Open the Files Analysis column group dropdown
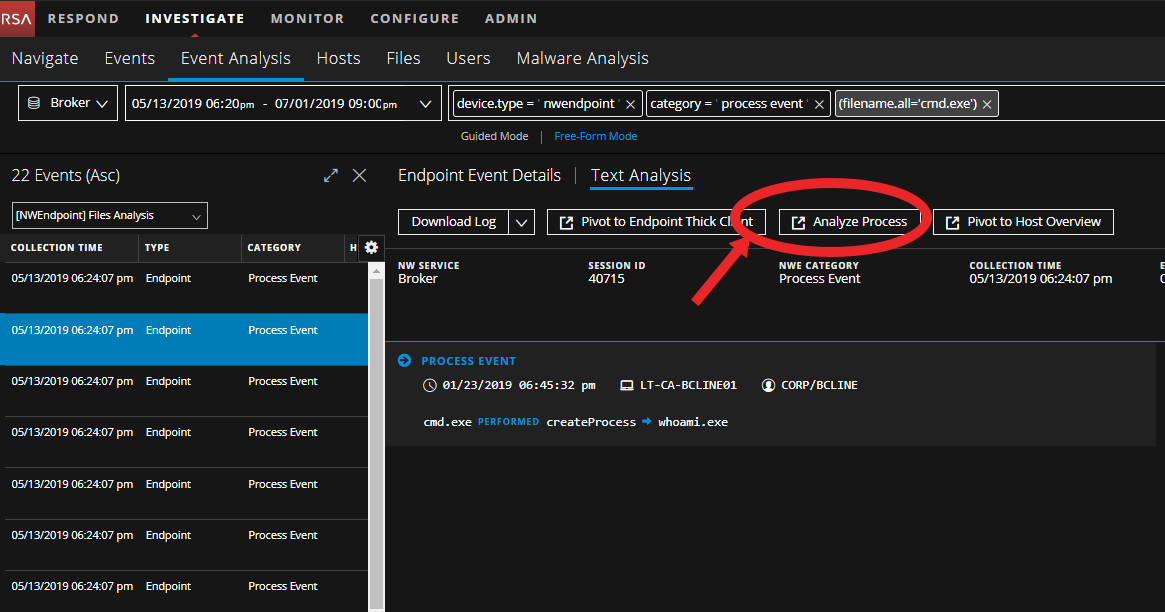Image resolution: width=1165 pixels, height=612 pixels. click(109, 215)
